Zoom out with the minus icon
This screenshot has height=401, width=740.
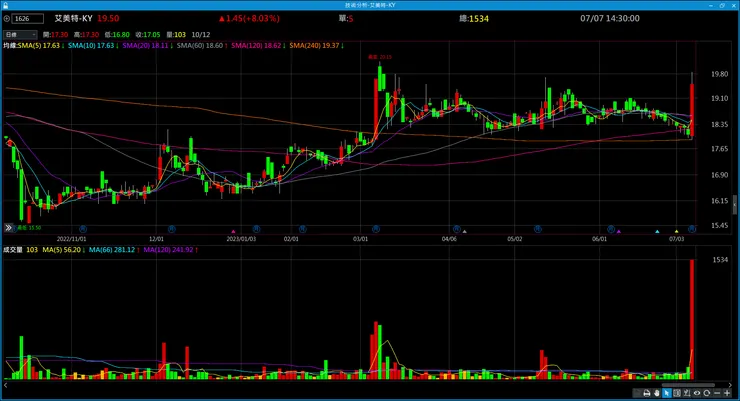tap(717, 393)
